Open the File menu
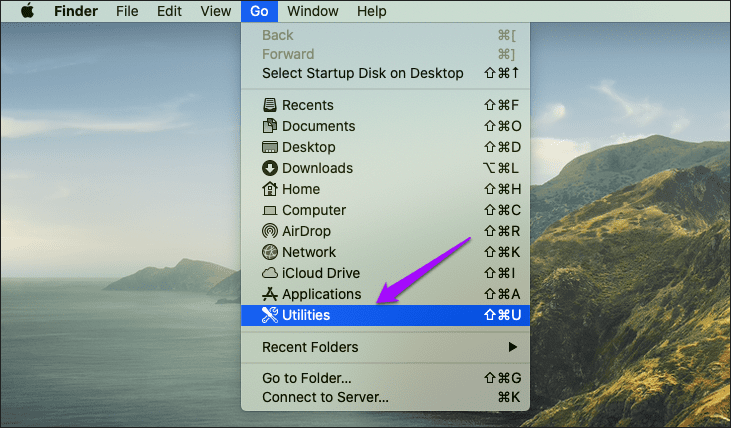 (x=127, y=11)
